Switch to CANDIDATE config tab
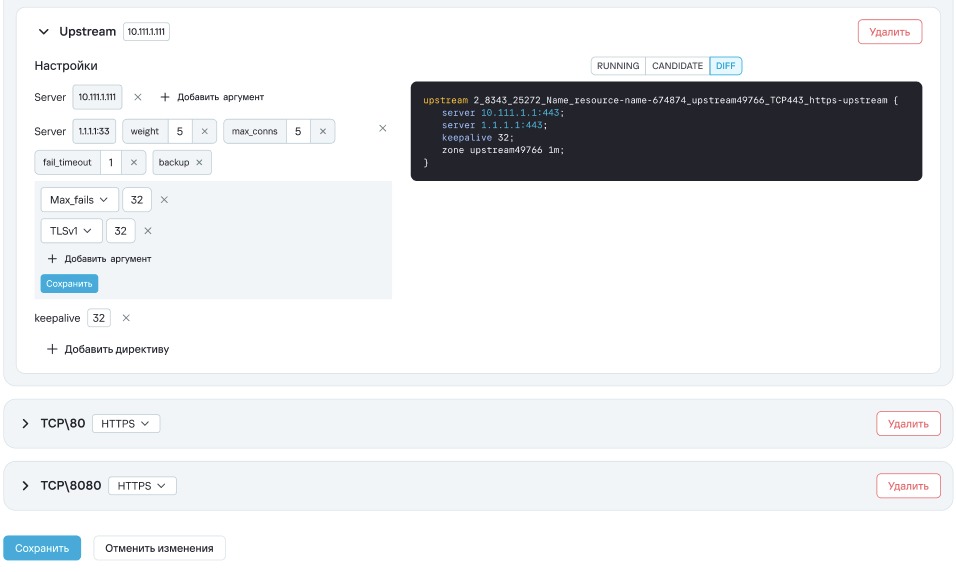The image size is (956, 572). tap(677, 66)
